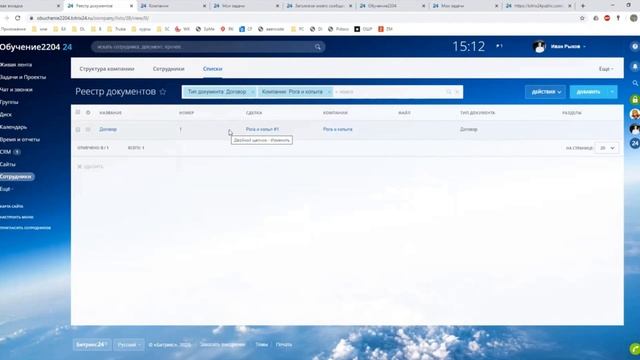Open user profile avatar of Иван Рыков
The width and height of the screenshot is (640, 360).
click(539, 47)
